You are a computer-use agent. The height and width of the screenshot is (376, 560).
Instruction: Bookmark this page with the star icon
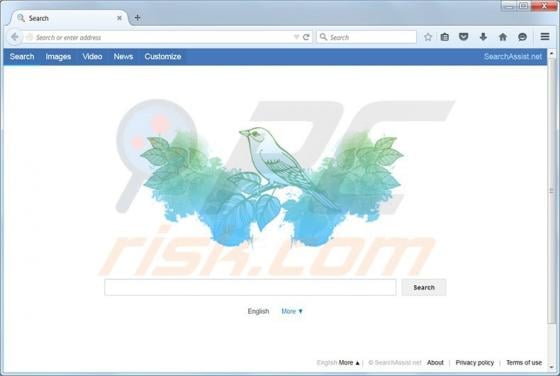tap(428, 37)
